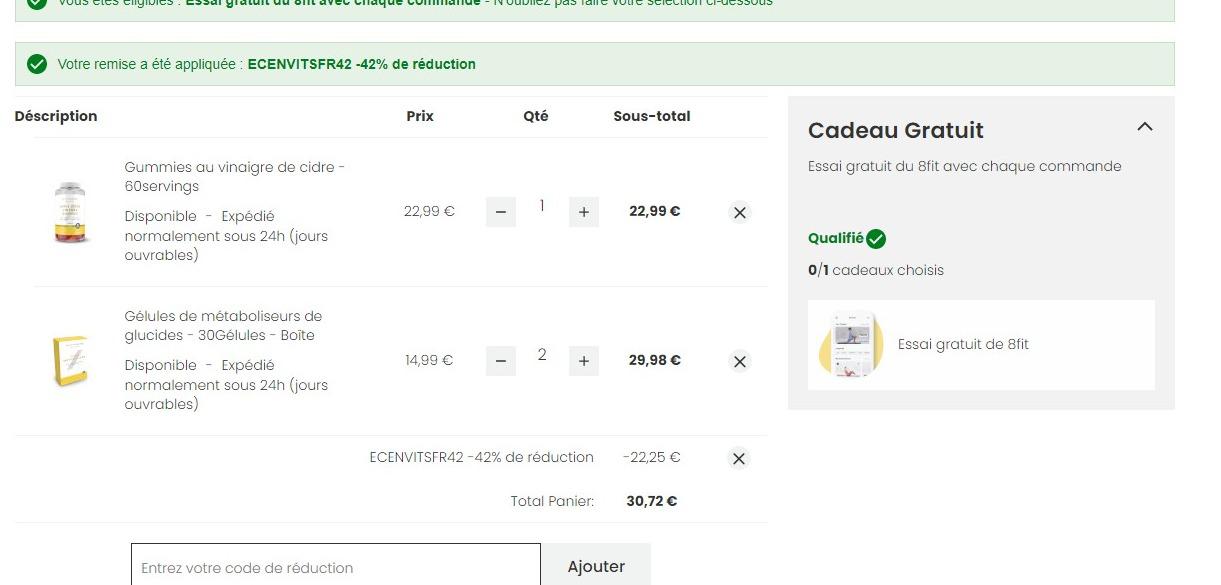This screenshot has height=585, width=1221.
Task: Remove Gummies au vinaigre de cidre item
Action: pyautogui.click(x=740, y=212)
